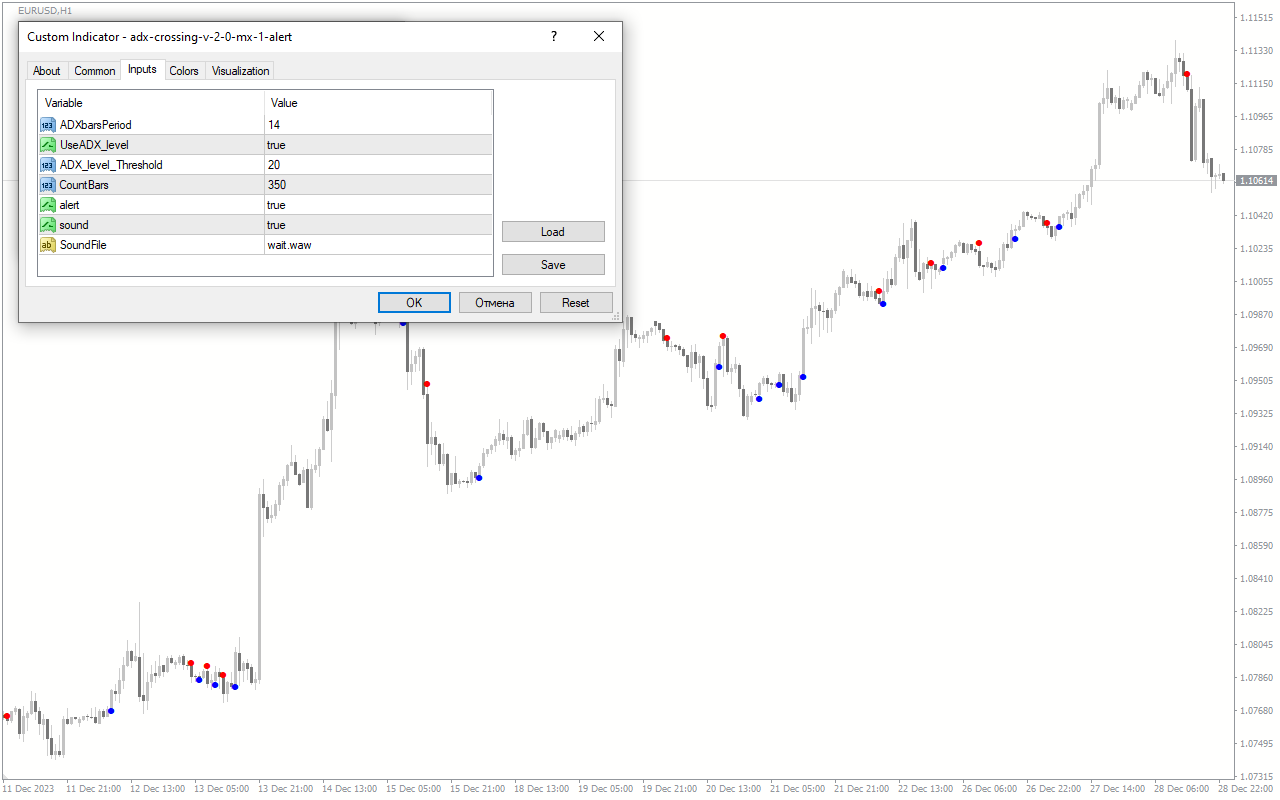Select the ADX_level_Threshold variable name
The height and width of the screenshot is (800, 1280).
[x=111, y=165]
